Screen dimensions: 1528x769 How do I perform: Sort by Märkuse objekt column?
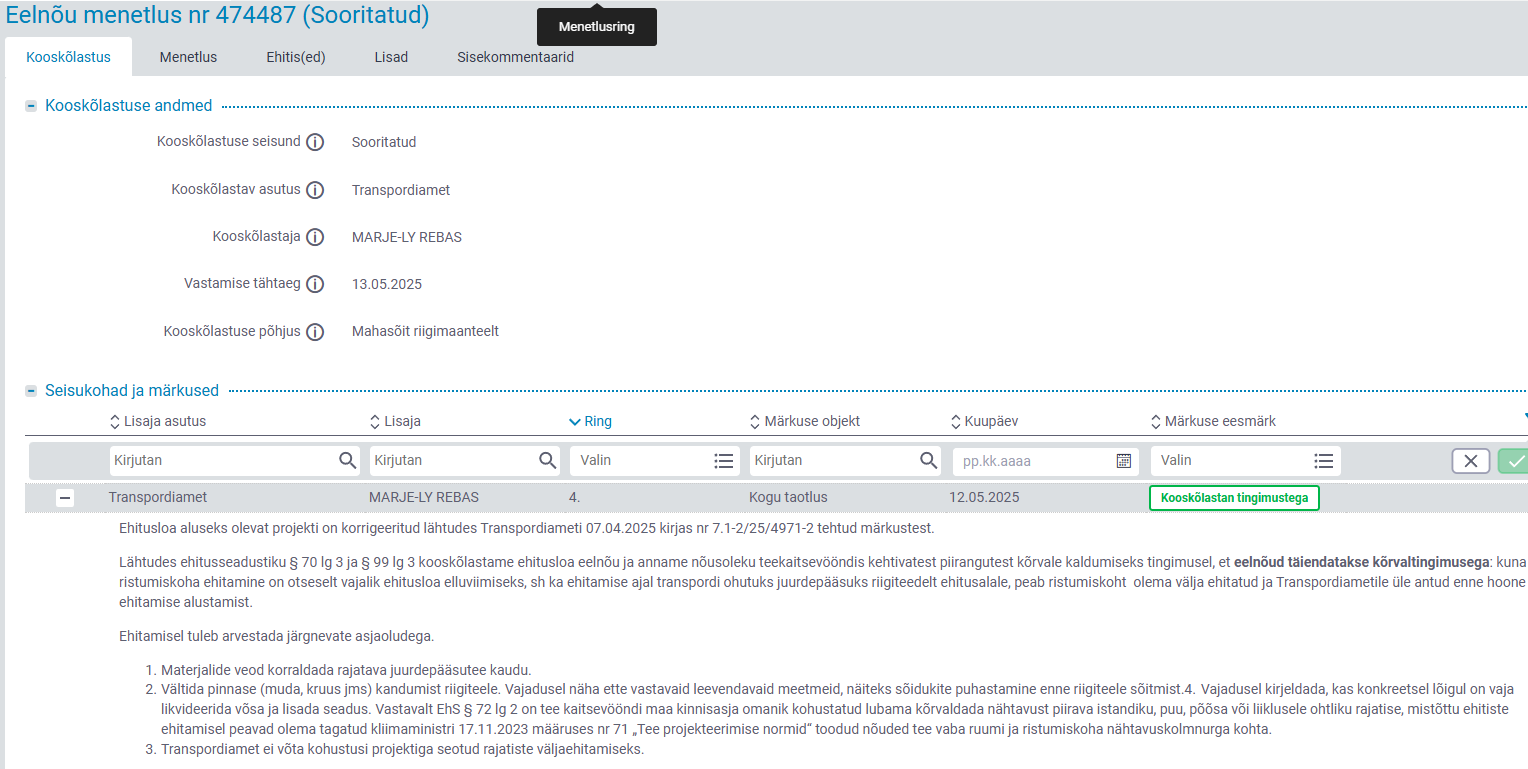(x=805, y=421)
